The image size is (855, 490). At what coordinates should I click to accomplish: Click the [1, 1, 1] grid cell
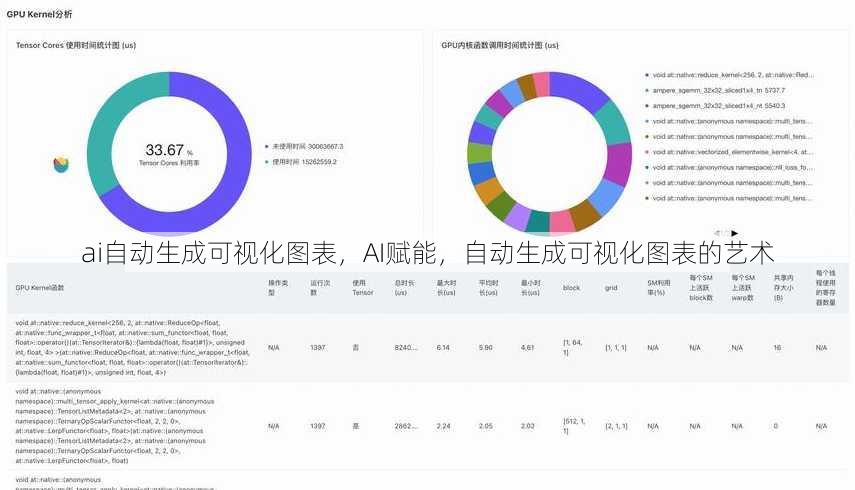coord(616,348)
